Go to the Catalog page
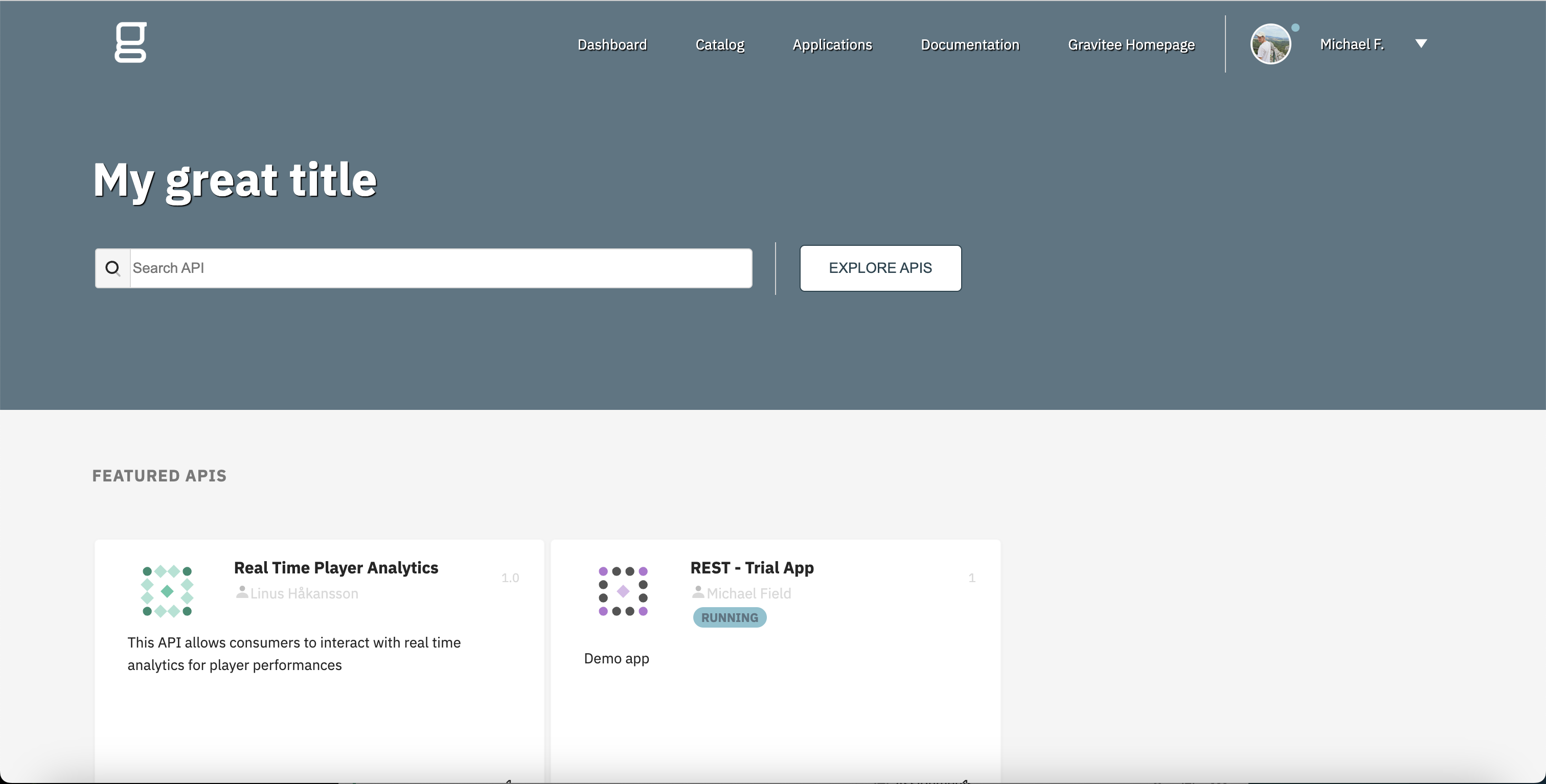This screenshot has height=784, width=1546. coord(720,45)
